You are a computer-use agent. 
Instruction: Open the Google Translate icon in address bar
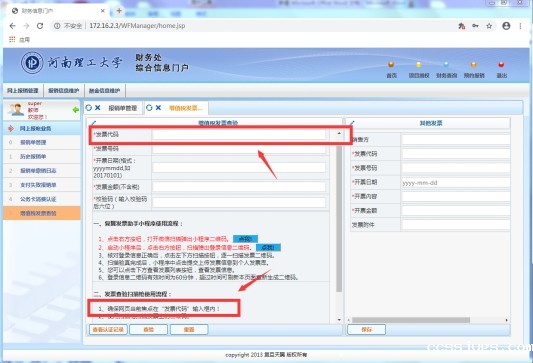coord(461,26)
